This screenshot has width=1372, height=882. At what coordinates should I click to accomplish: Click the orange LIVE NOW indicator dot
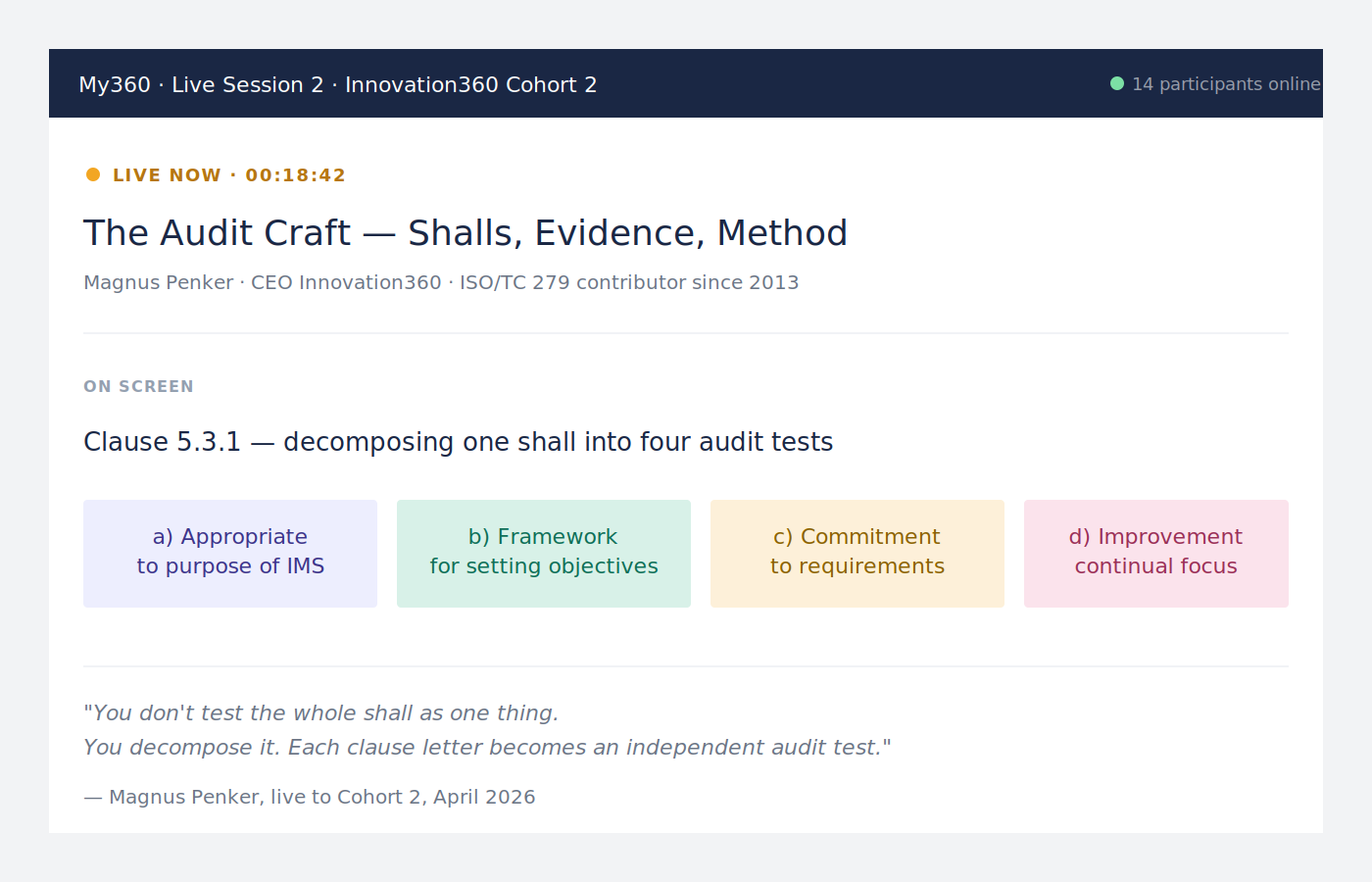click(x=92, y=173)
